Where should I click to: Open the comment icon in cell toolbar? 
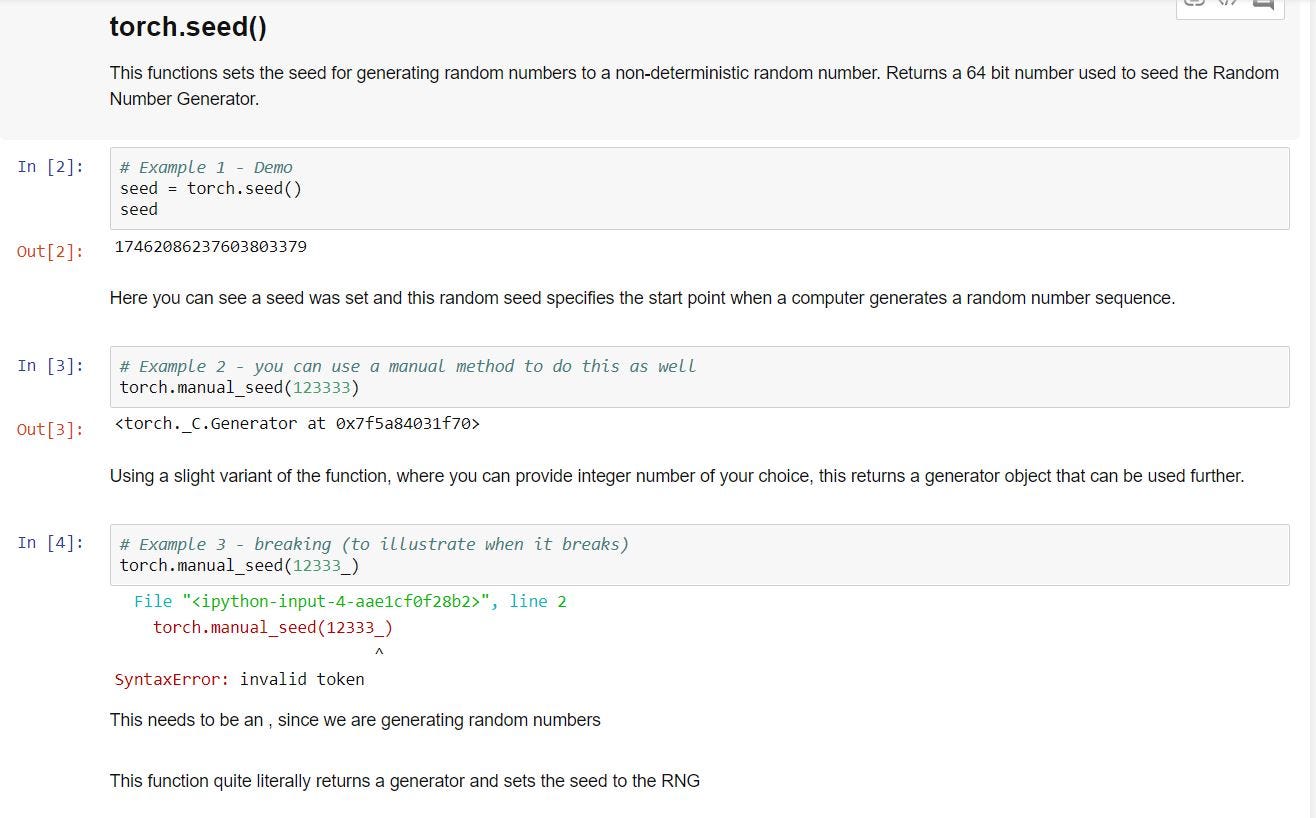click(x=1263, y=4)
